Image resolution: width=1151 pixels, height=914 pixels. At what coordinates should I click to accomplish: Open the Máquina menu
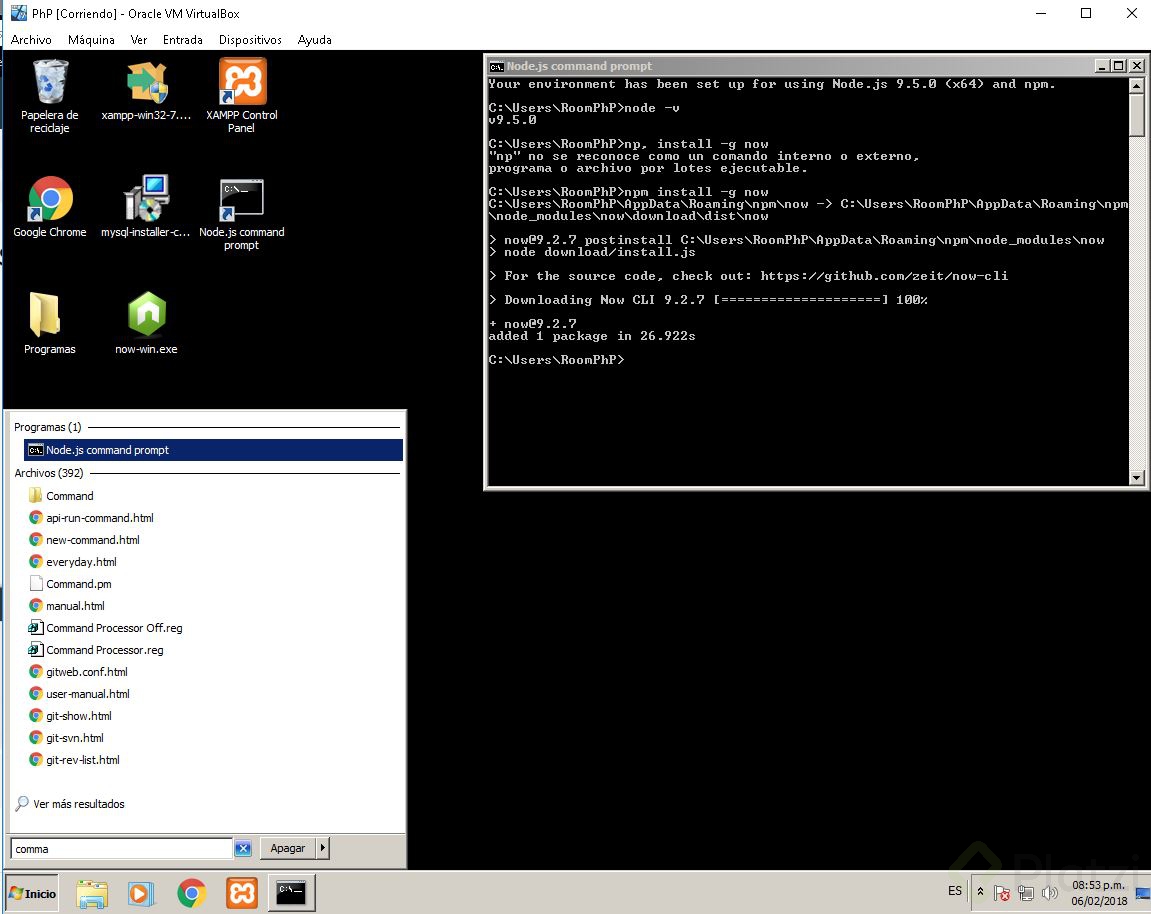pyautogui.click(x=91, y=40)
